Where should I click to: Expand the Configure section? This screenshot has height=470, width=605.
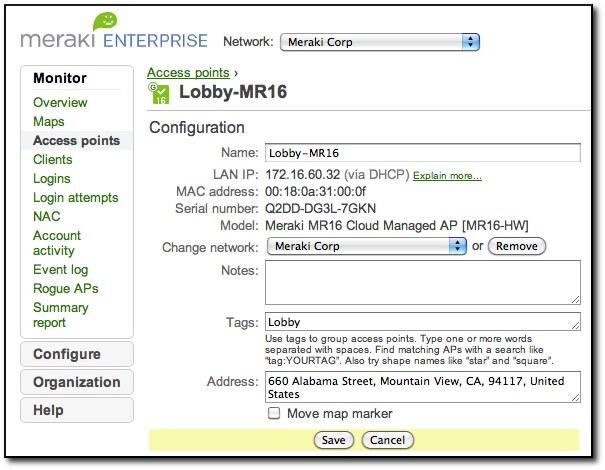pyautogui.click(x=77, y=354)
